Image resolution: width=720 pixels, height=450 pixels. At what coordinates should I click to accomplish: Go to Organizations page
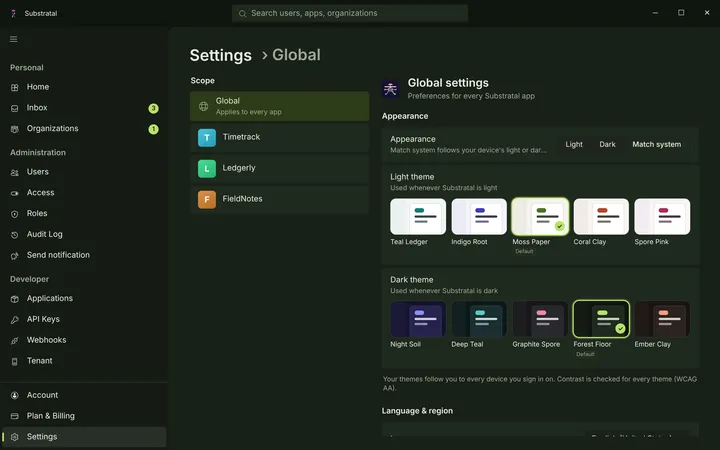[84, 129]
